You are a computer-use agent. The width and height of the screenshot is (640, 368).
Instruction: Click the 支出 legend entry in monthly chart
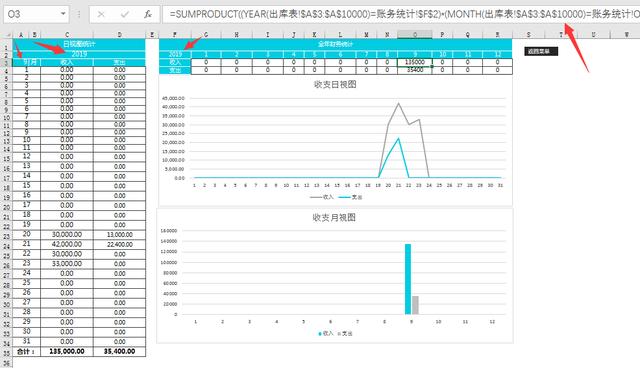[345, 333]
